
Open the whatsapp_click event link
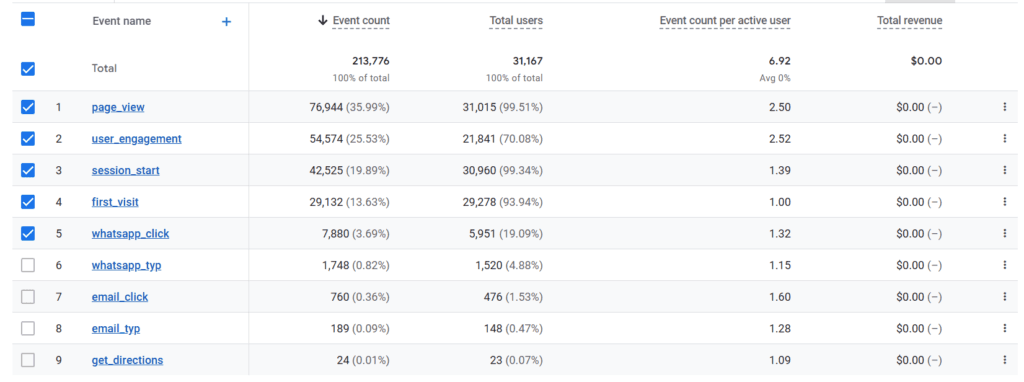[x=130, y=233]
